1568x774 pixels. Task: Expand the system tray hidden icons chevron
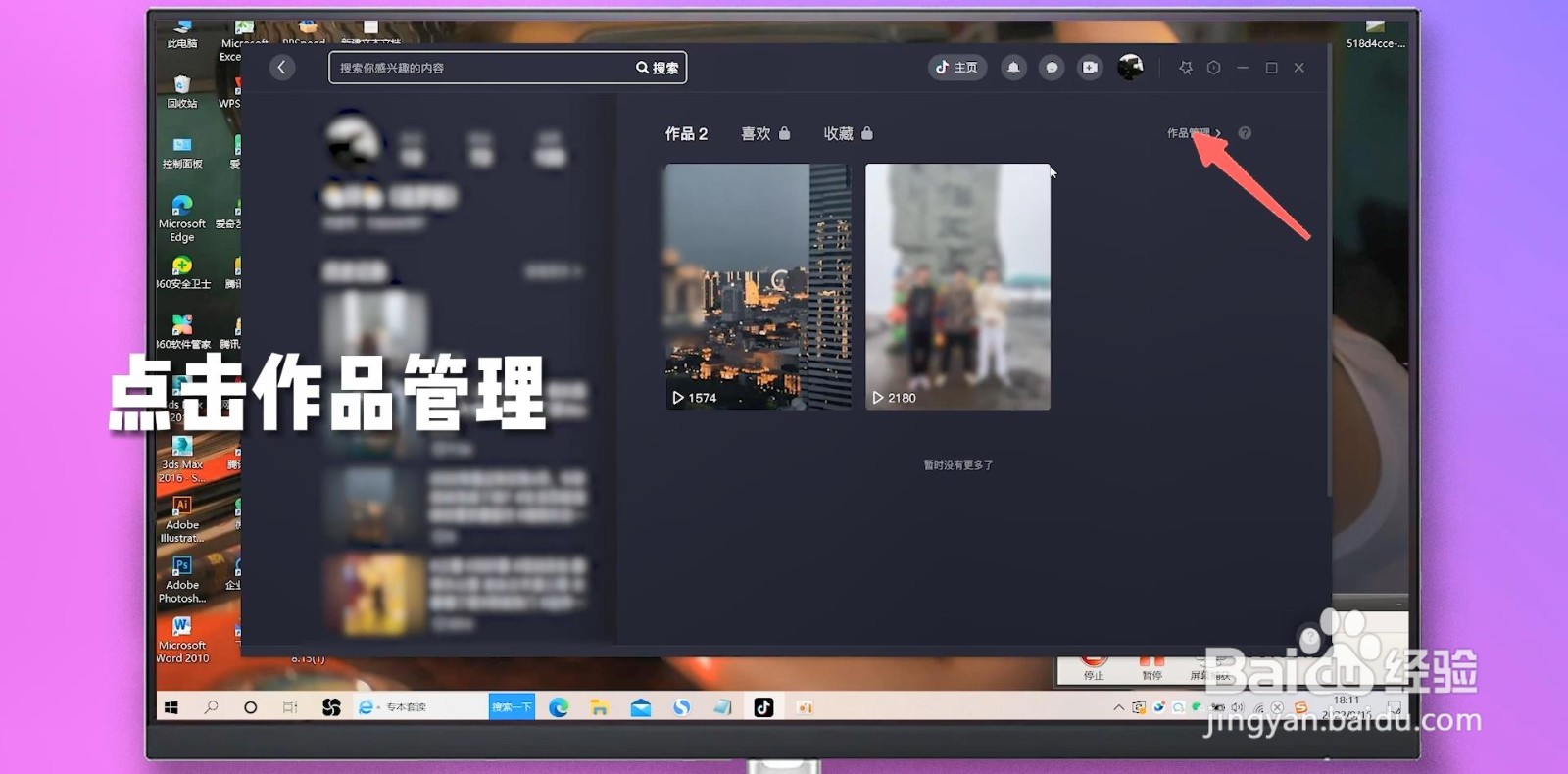1118,707
